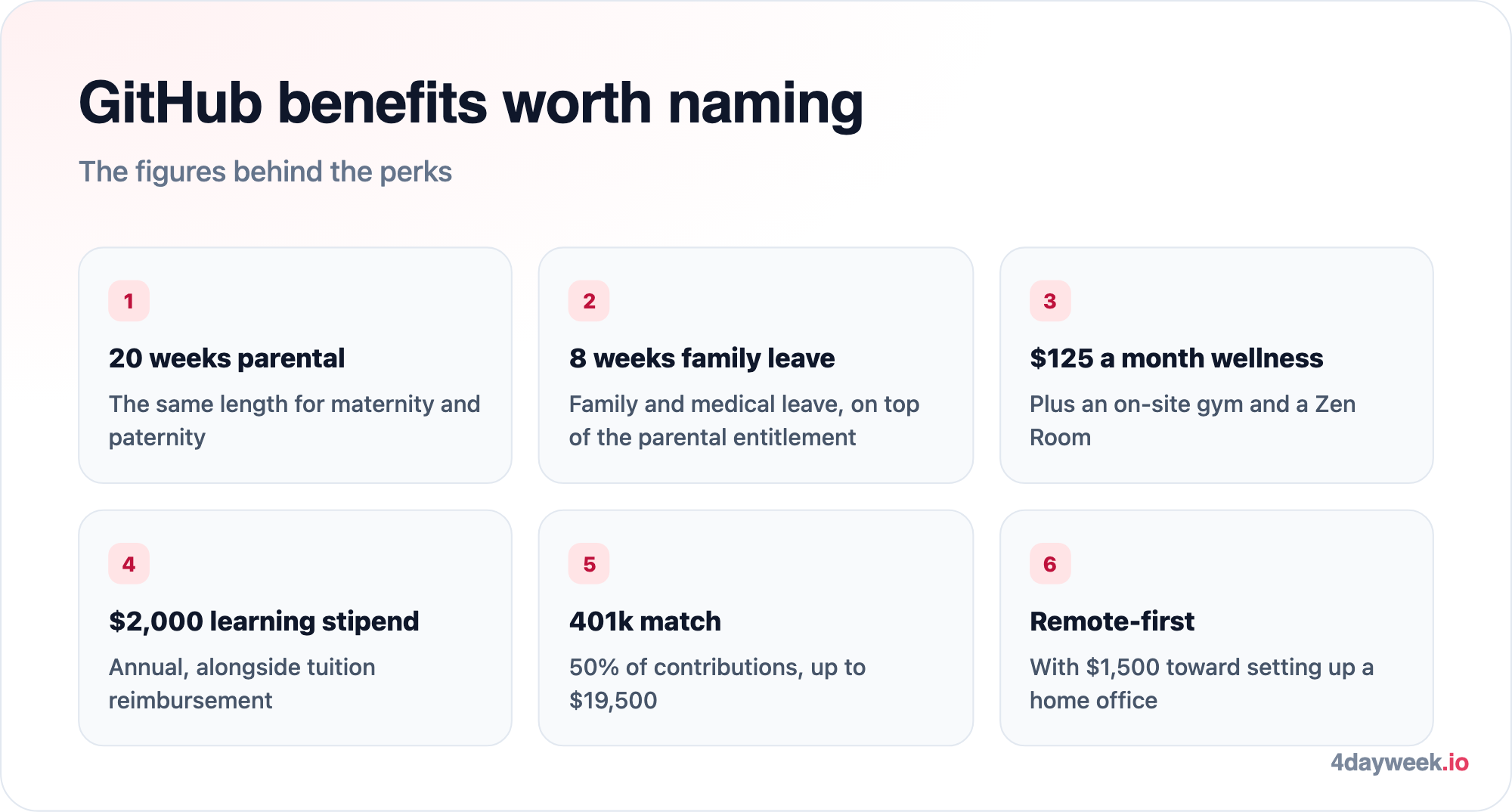The height and width of the screenshot is (812, 1512).
Task: Select the '$2,000 learning stipend' heading
Action: (x=264, y=621)
